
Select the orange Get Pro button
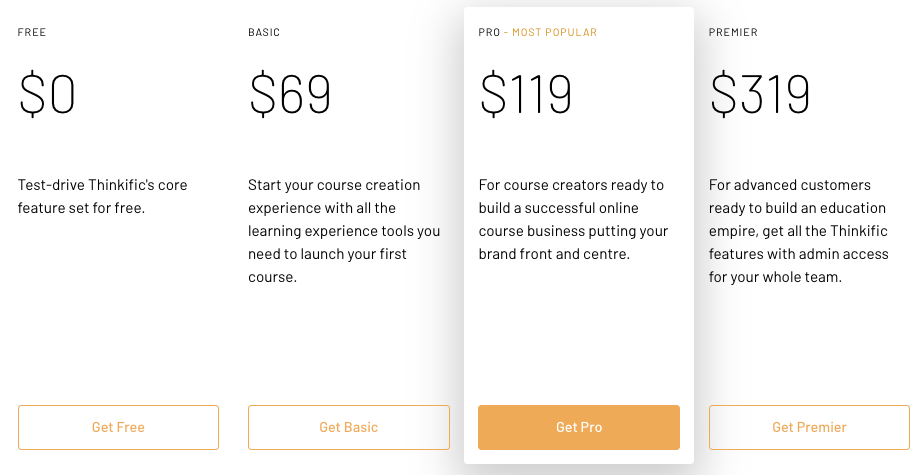[x=579, y=427]
